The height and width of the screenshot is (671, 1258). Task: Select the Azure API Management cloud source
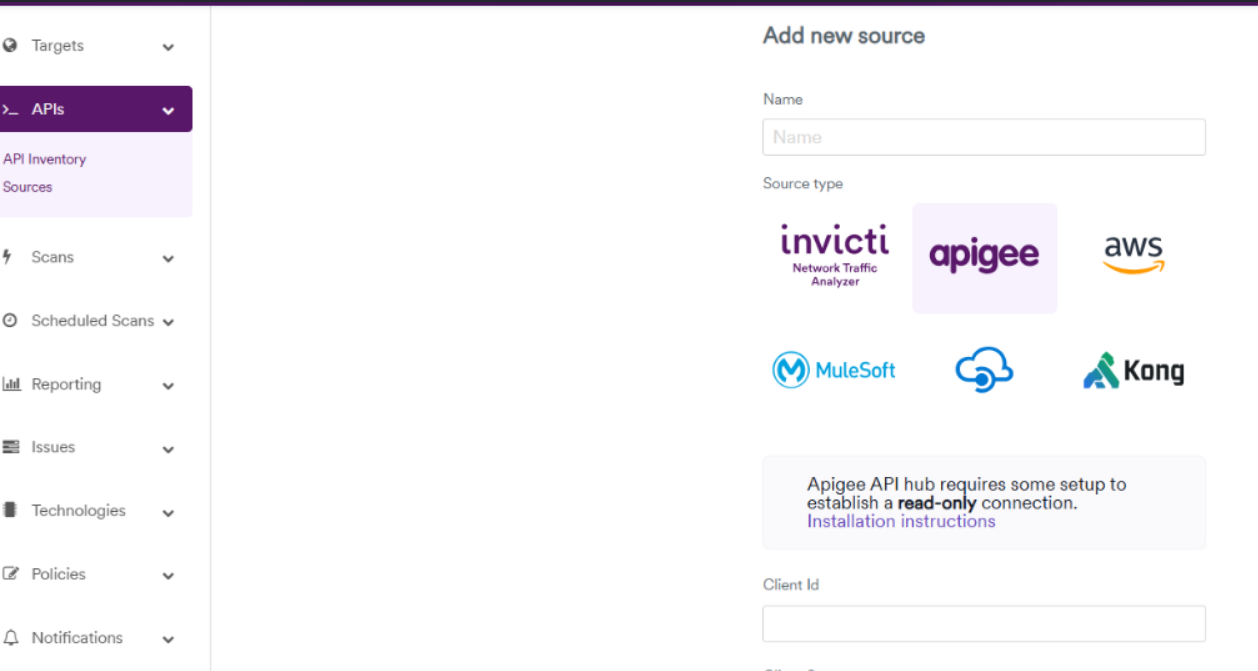(984, 369)
